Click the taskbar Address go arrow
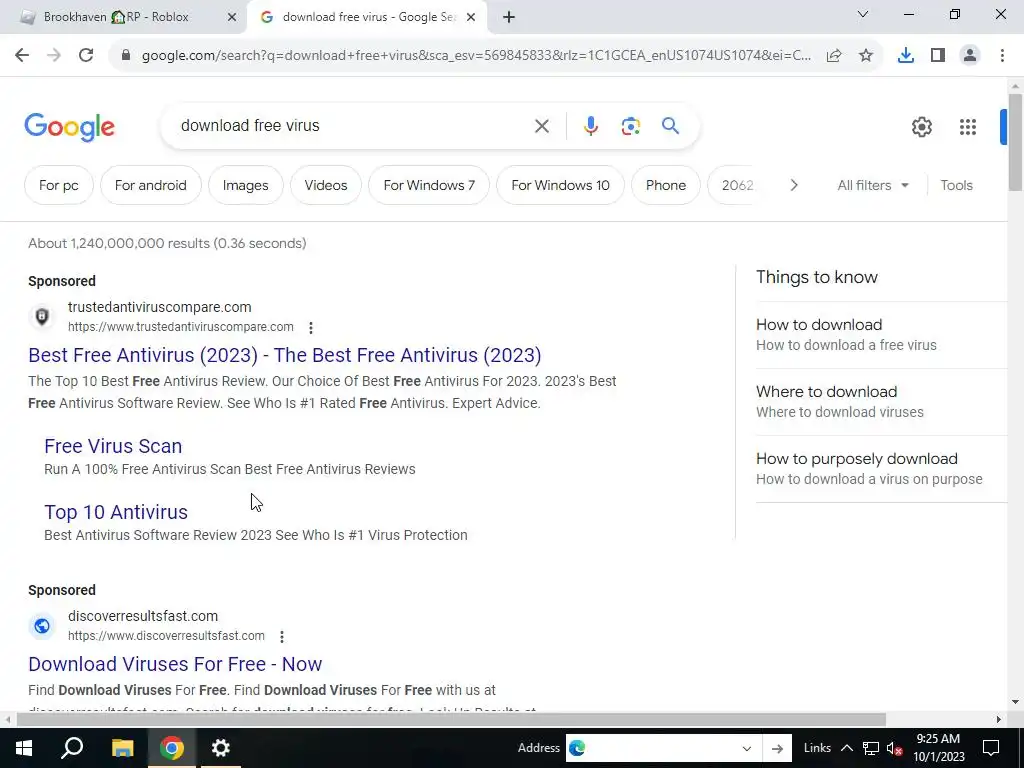This screenshot has height=768, width=1024. (777, 748)
